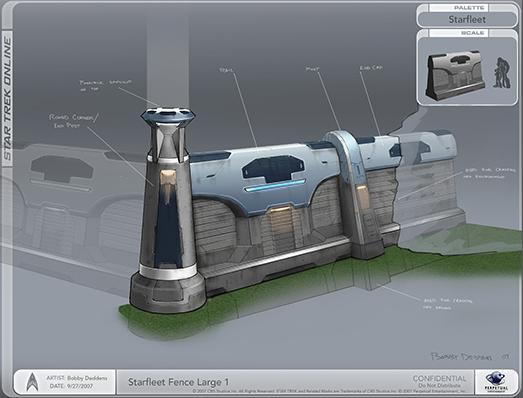Click the humanoid silhouette in the scale box
The image size is (523, 398).
502,73
